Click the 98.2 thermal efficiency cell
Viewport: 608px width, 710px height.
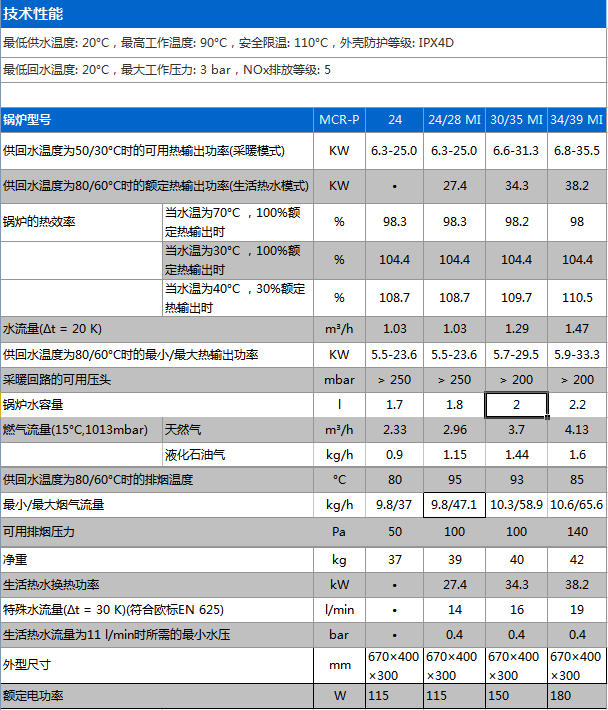(x=517, y=221)
